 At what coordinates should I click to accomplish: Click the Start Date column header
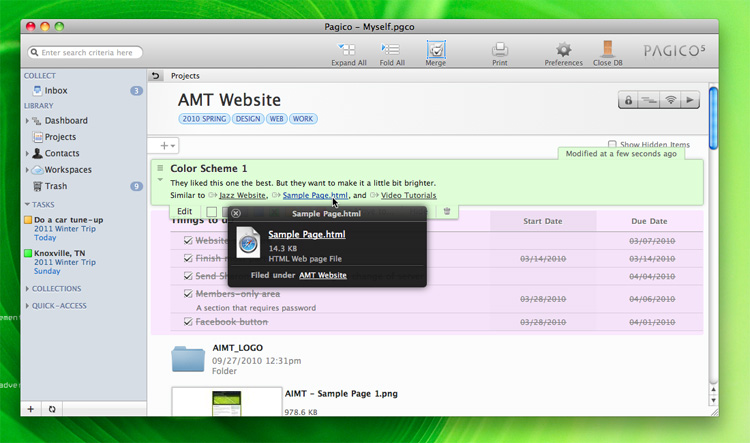[542, 221]
